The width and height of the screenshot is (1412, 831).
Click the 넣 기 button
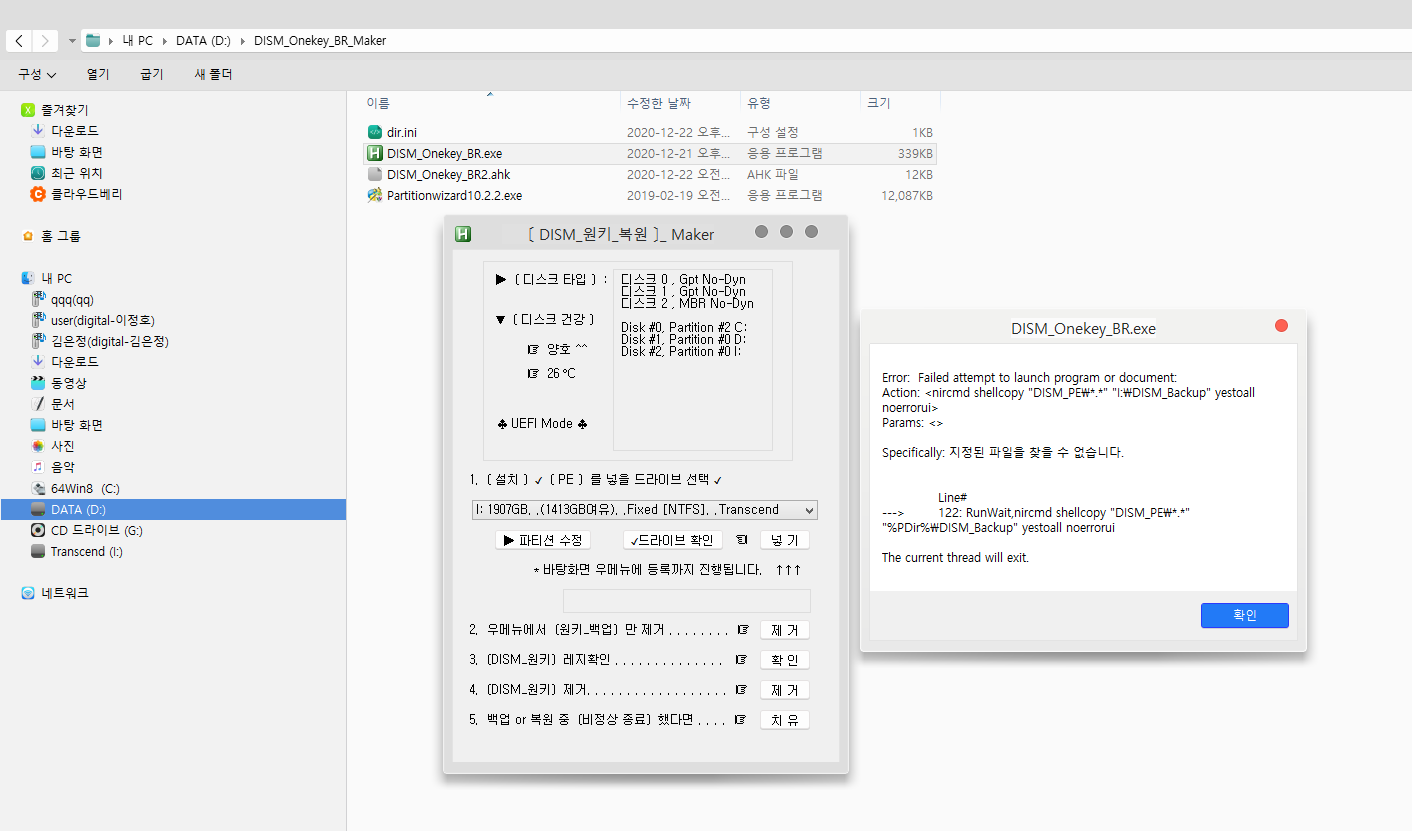(x=785, y=540)
